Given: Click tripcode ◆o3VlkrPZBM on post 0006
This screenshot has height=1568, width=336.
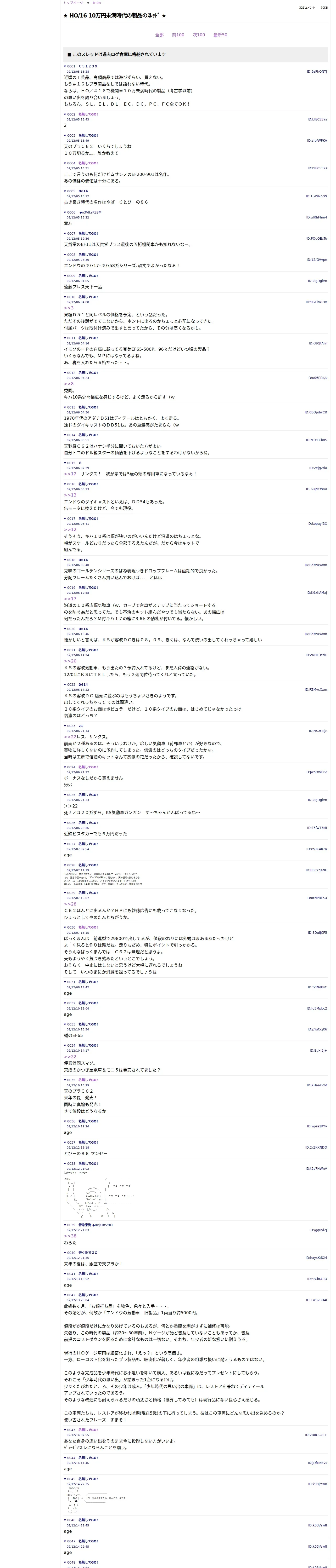Looking at the screenshot, I should coord(90,212).
